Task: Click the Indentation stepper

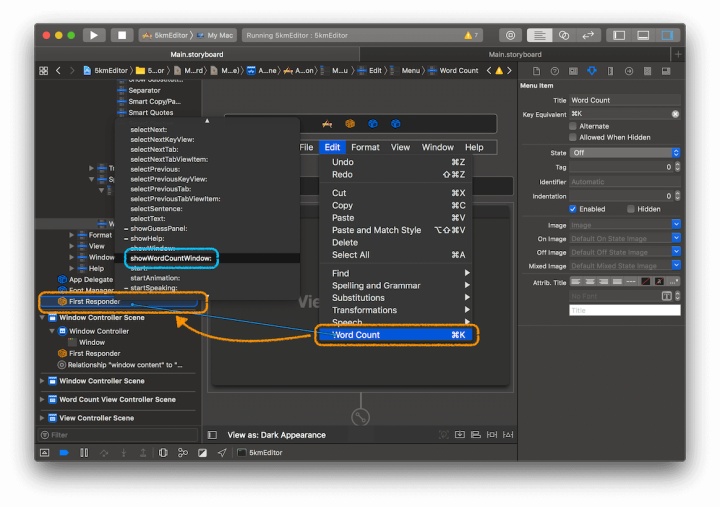Action: 677,196
